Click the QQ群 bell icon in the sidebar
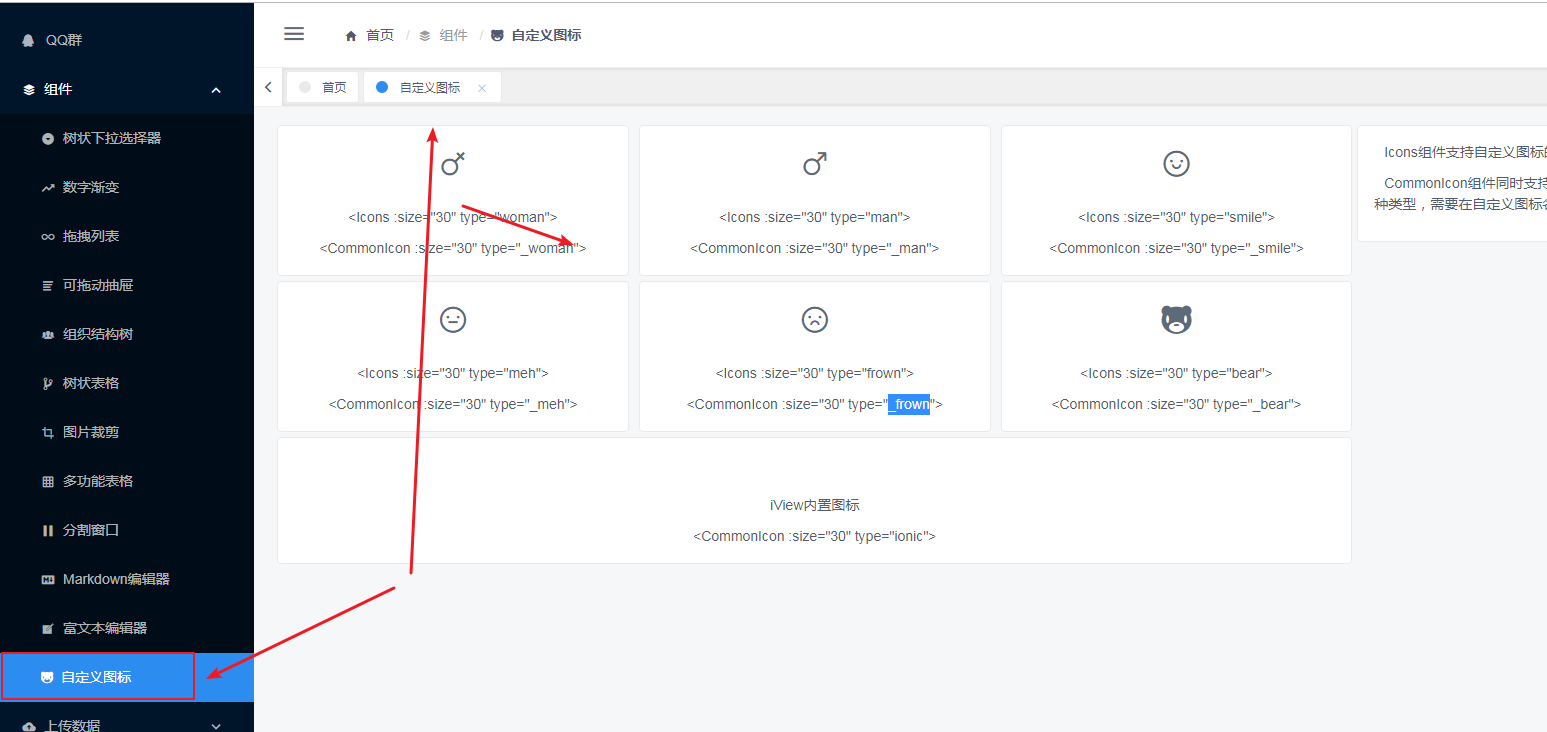This screenshot has width=1547, height=732. click(x=26, y=39)
